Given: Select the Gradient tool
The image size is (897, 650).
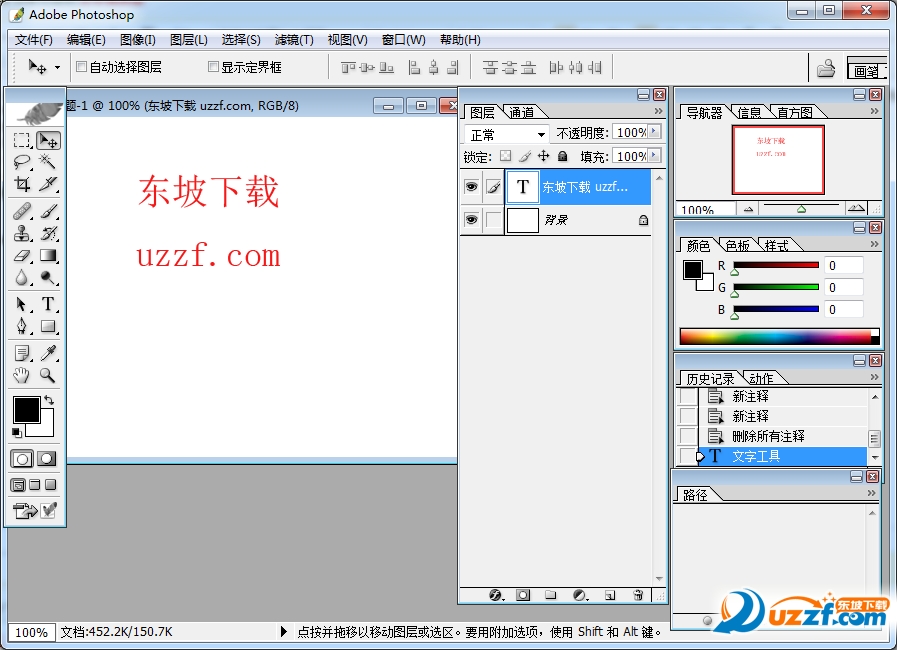Looking at the screenshot, I should pyautogui.click(x=49, y=256).
